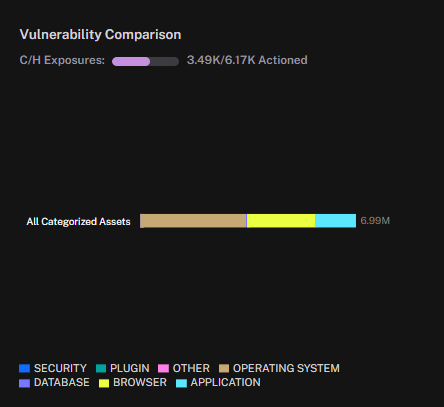Click the PLUGIN teal legend swatch
Image resolution: width=444 pixels, height=407 pixels.
click(101, 368)
